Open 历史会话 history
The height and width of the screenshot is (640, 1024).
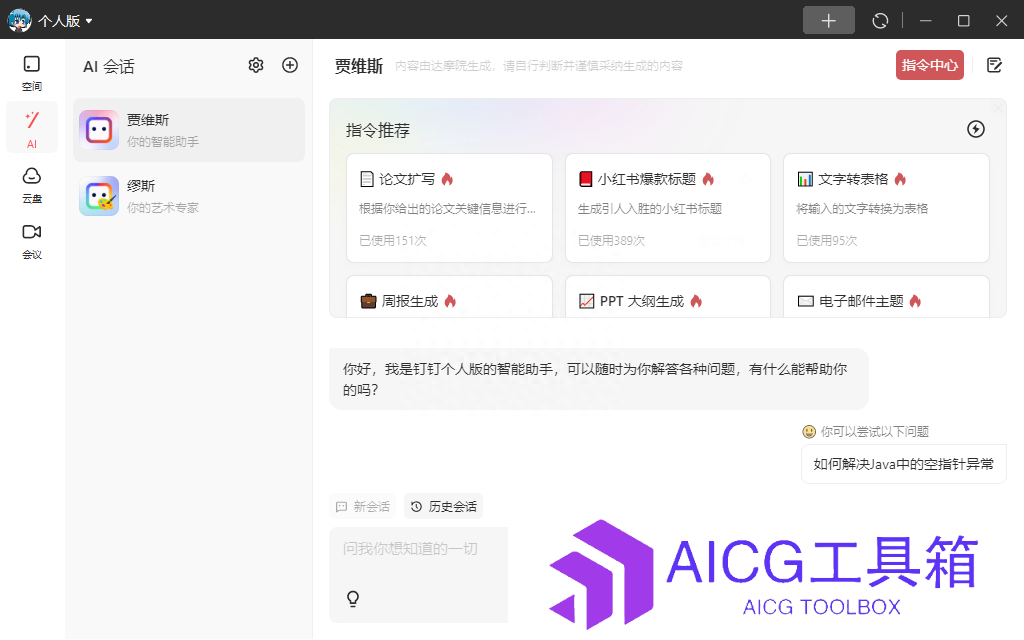[443, 507]
